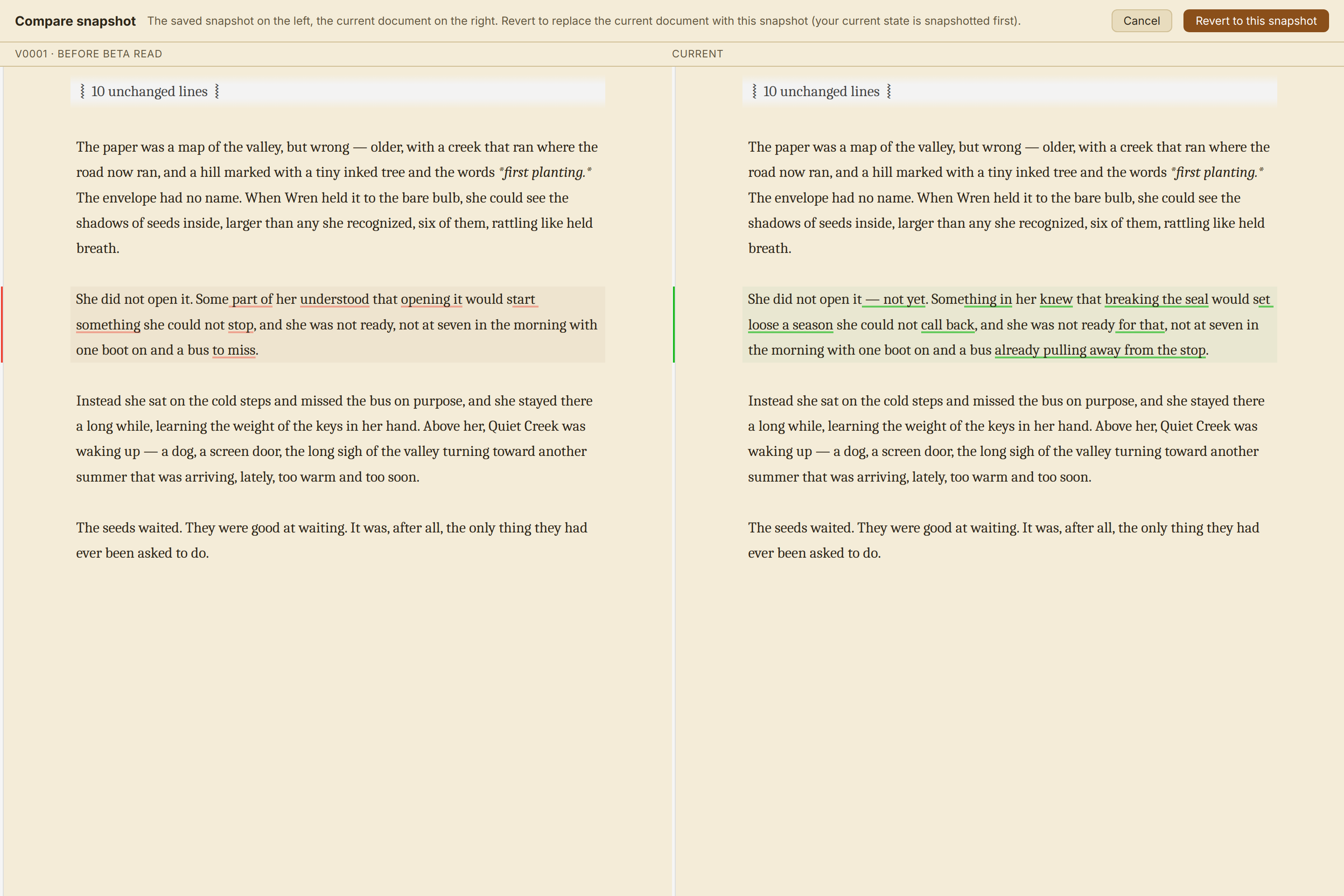This screenshot has height=896, width=1344.
Task: Click removed word 'stop' in left pane
Action: point(241,325)
